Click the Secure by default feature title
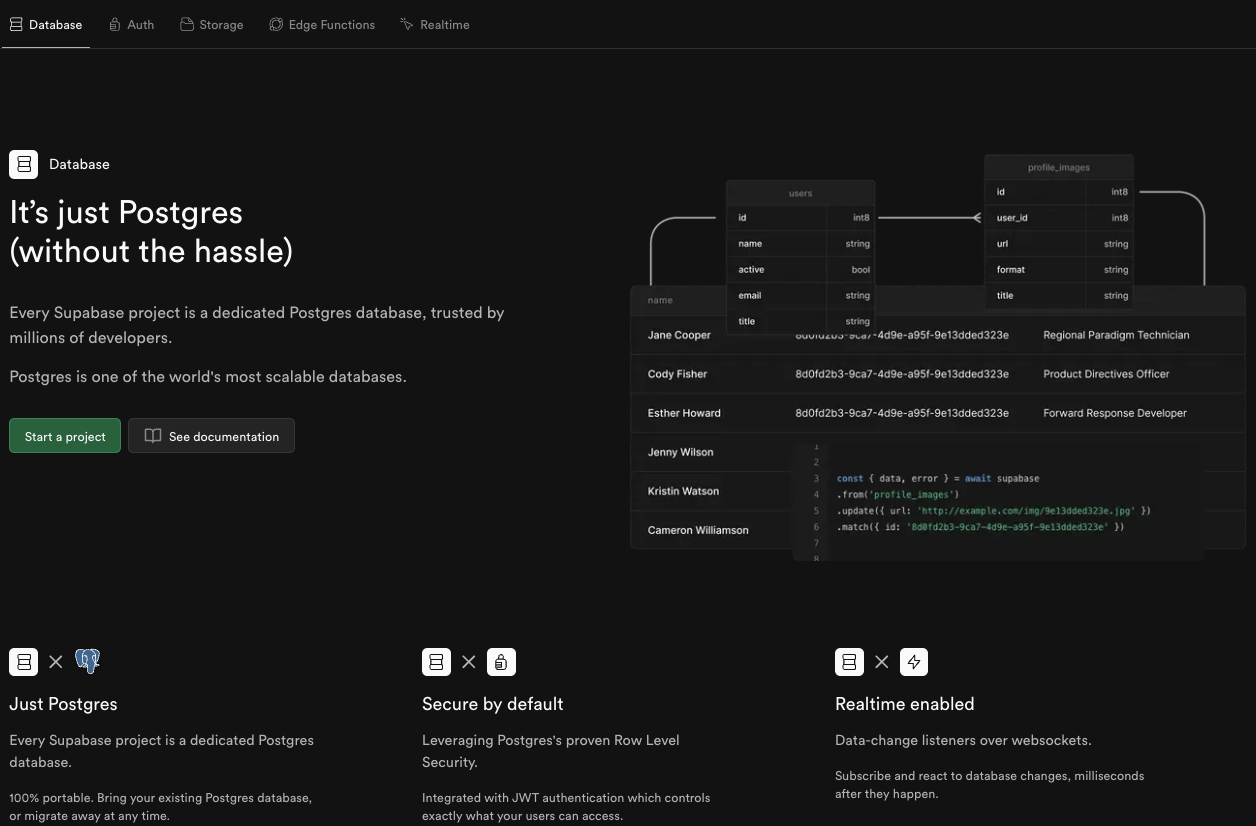The height and width of the screenshot is (826, 1256). click(x=493, y=704)
